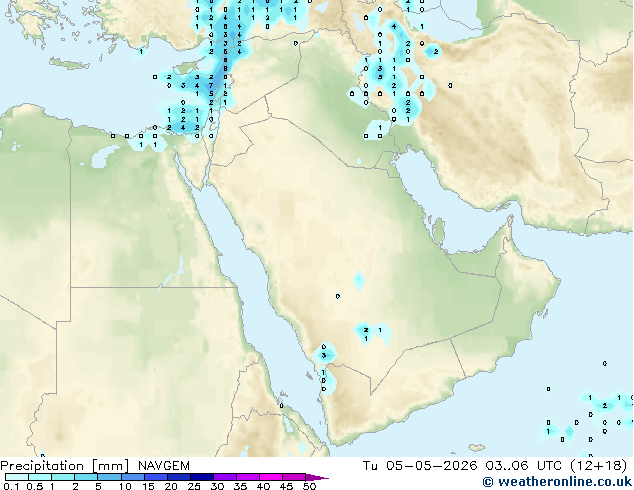Click the 0.5–1 mm legend swatch
The image size is (634, 490).
(40, 477)
